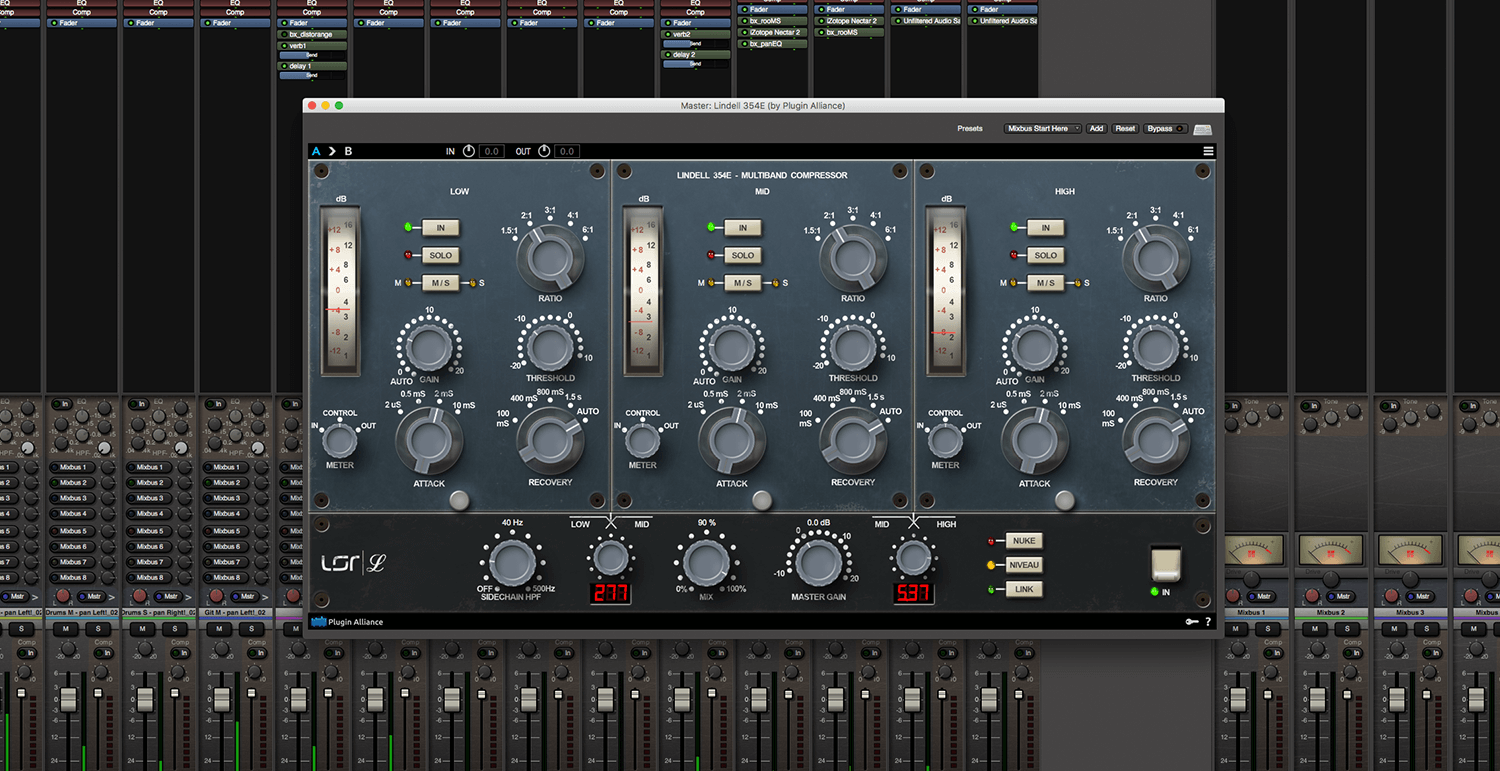Screen dimensions: 1500x771
Task: Click the HIGH band ATTACK knob
Action: pyautogui.click(x=1035, y=441)
